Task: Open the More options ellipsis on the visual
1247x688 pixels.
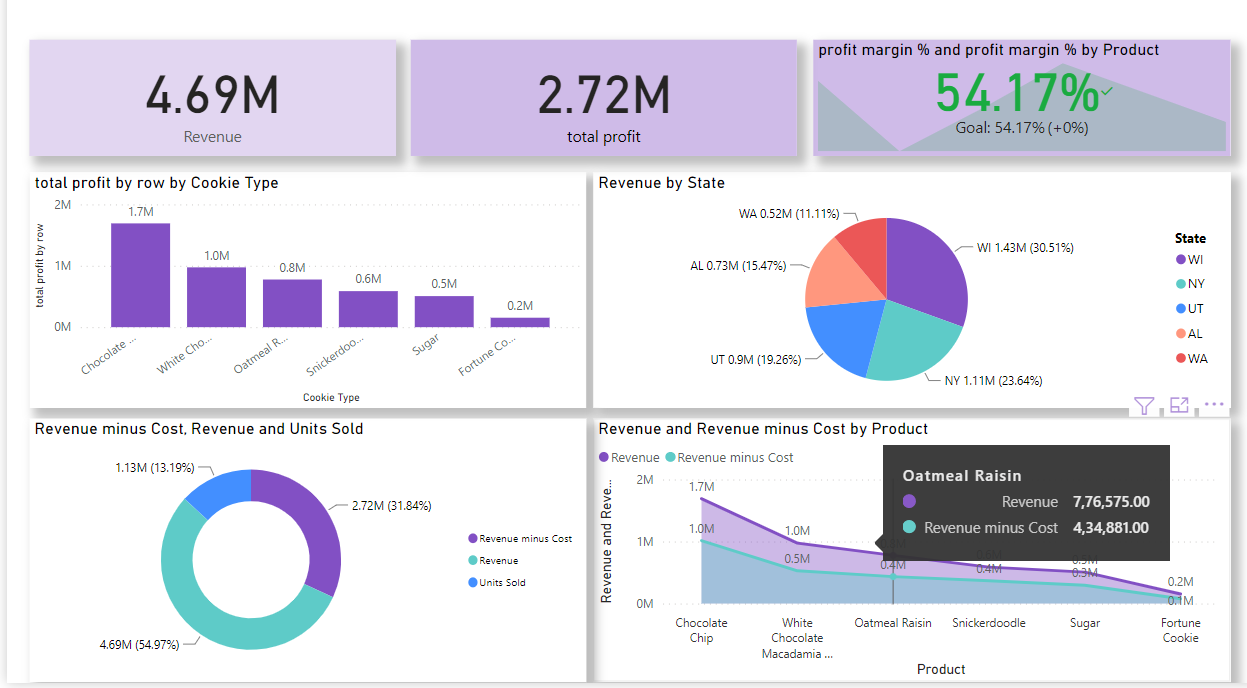Action: click(1214, 405)
